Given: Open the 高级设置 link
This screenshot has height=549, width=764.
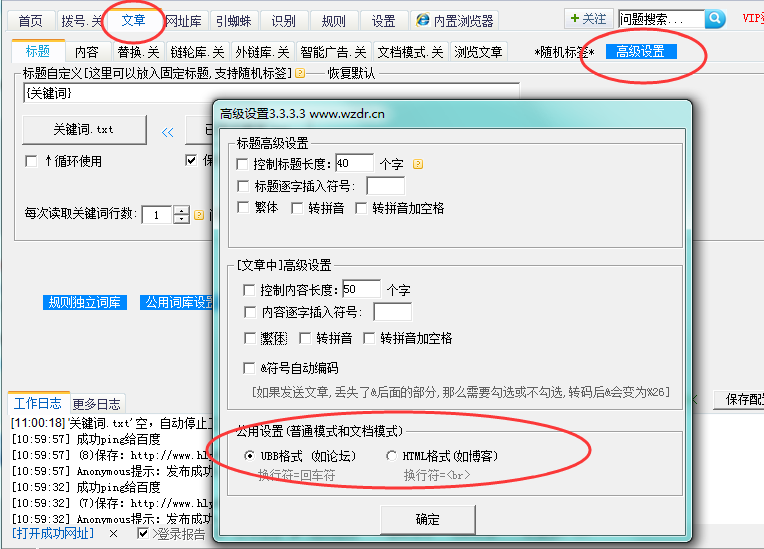Looking at the screenshot, I should pyautogui.click(x=641, y=52).
